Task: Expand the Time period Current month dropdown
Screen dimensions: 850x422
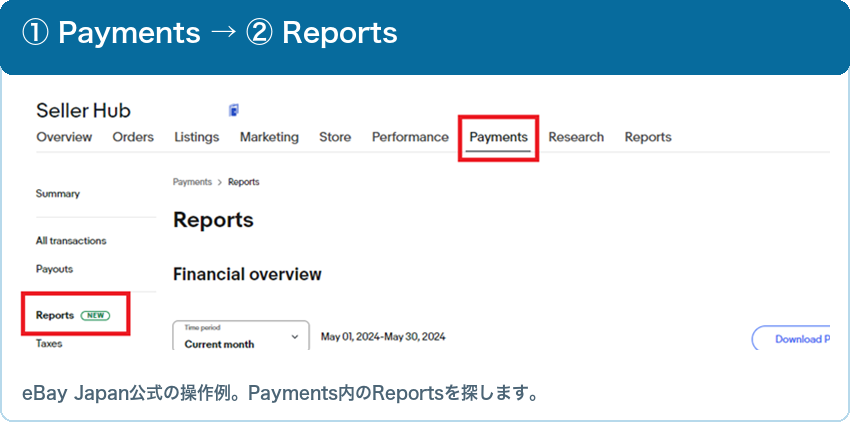Action: coord(241,336)
